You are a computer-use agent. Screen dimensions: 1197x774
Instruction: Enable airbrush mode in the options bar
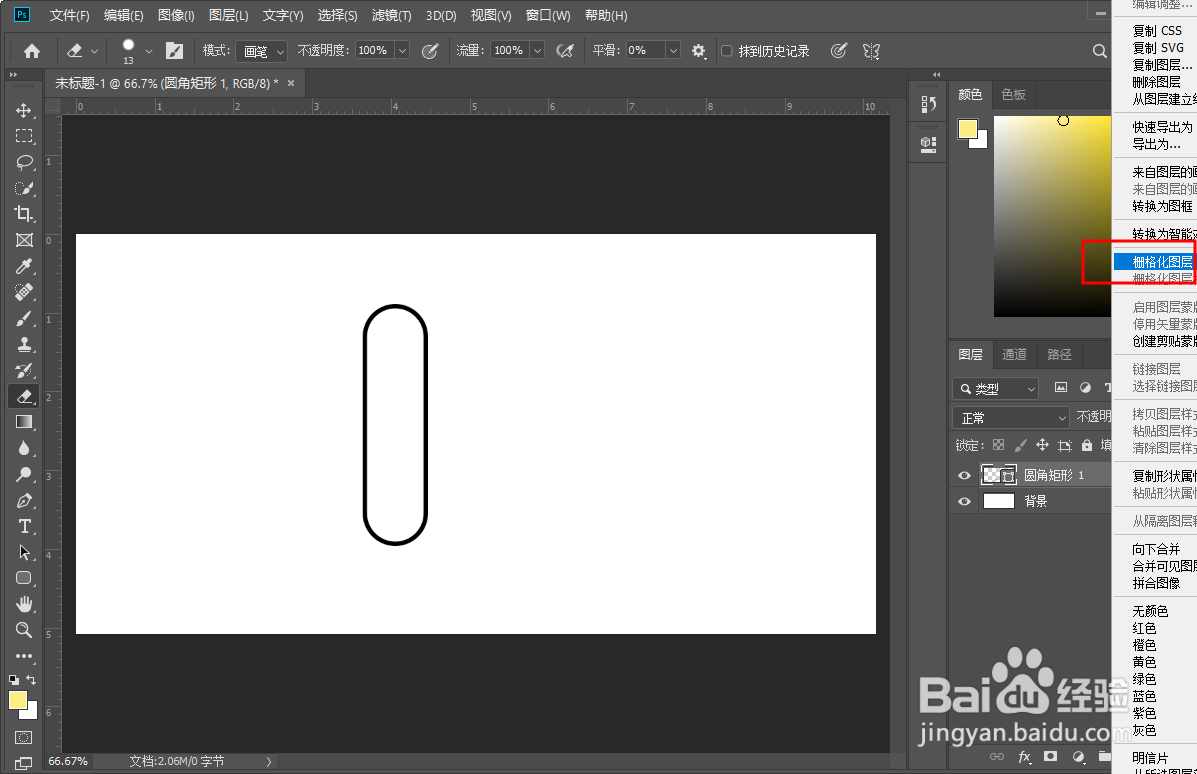pos(565,50)
